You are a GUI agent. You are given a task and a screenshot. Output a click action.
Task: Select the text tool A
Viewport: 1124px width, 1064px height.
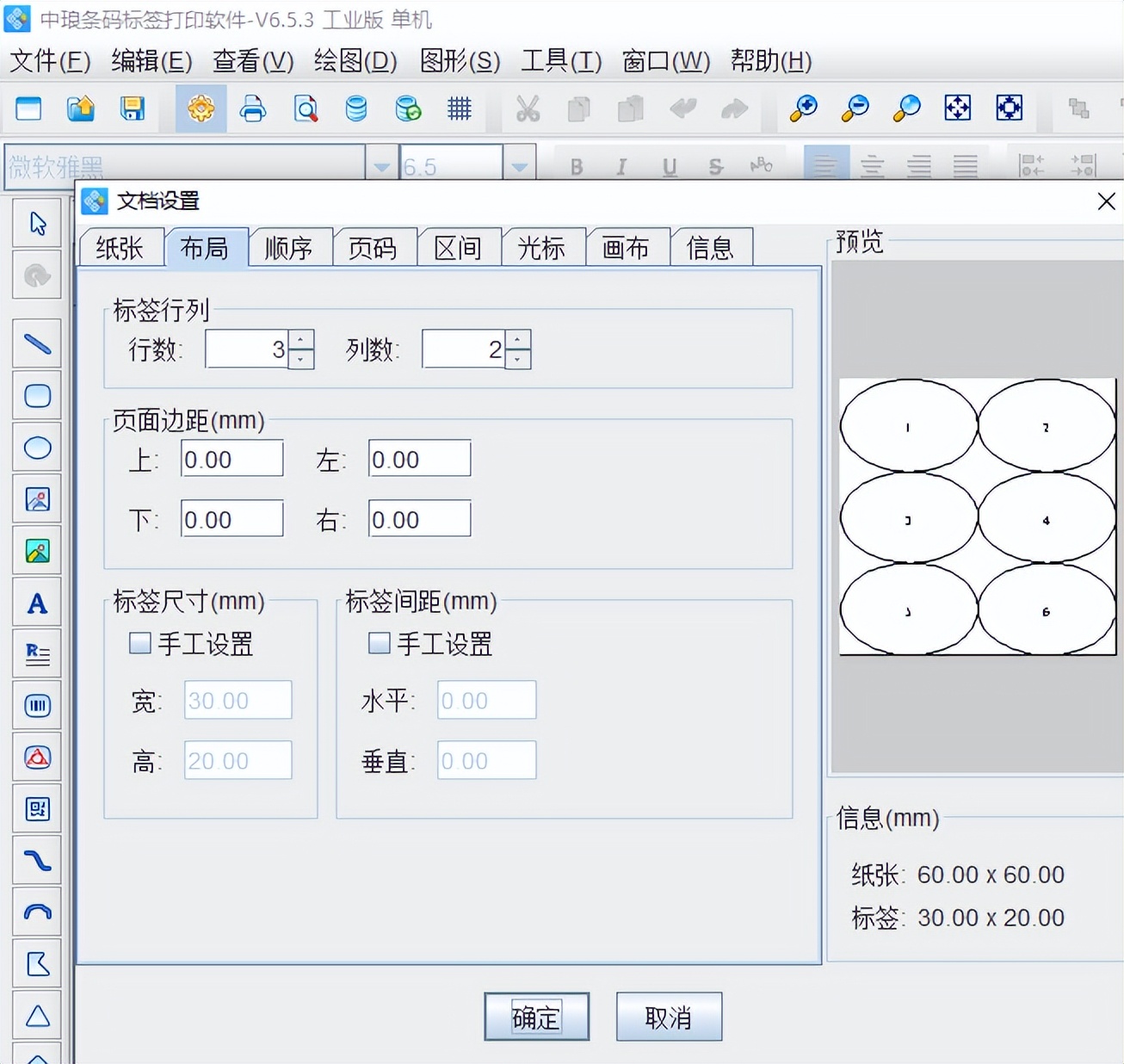37,603
